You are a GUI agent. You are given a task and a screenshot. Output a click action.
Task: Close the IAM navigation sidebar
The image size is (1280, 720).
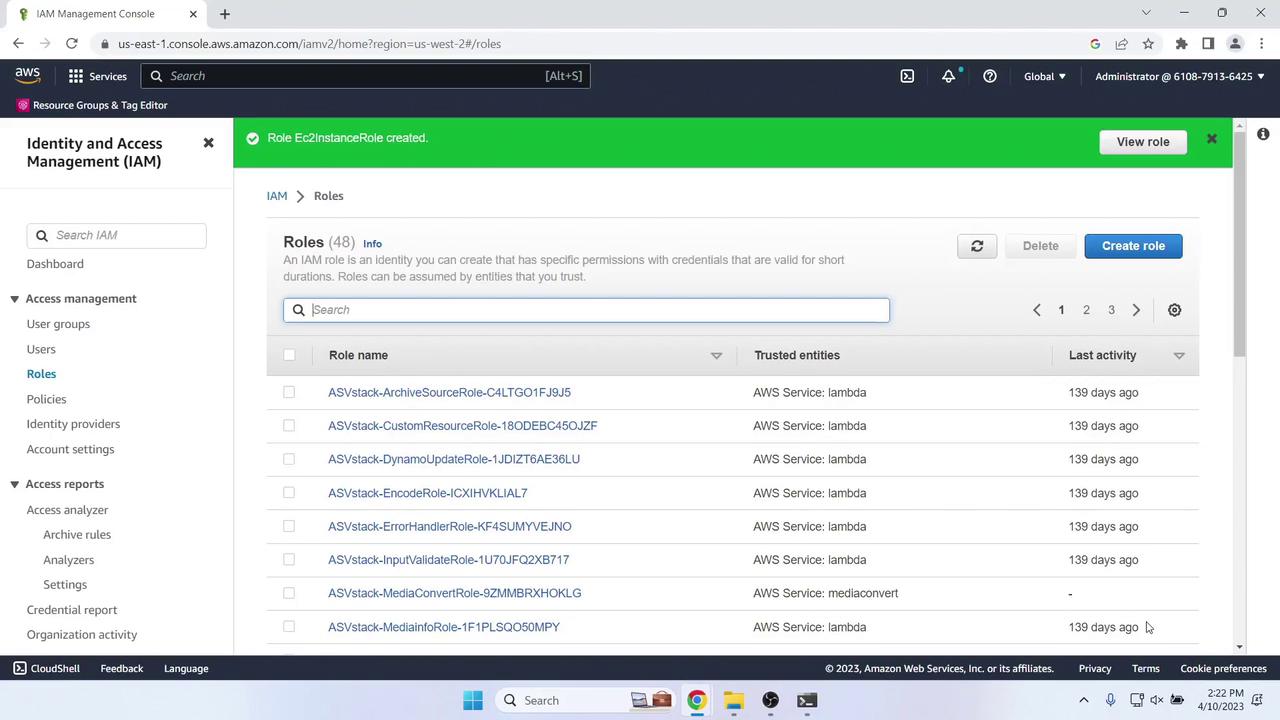[x=208, y=143]
